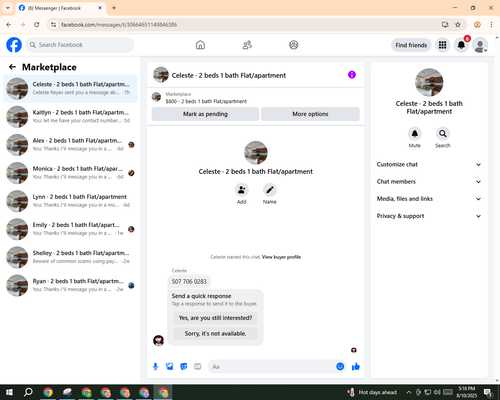The width and height of the screenshot is (500, 400).
Task: Click Chrome profile icon in toolbar
Action: (477, 25)
